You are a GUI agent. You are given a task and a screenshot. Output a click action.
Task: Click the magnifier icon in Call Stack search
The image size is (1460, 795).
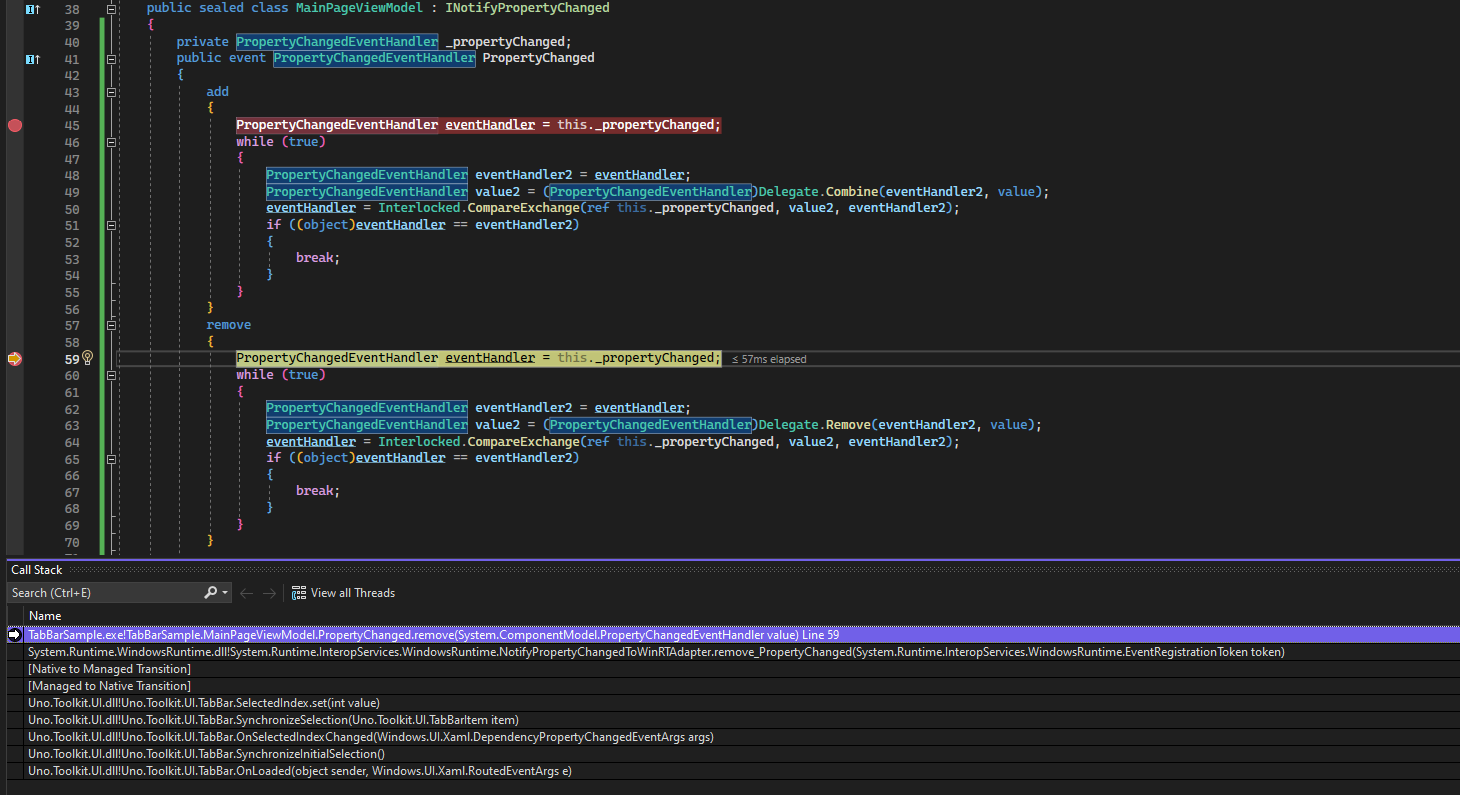click(x=210, y=592)
